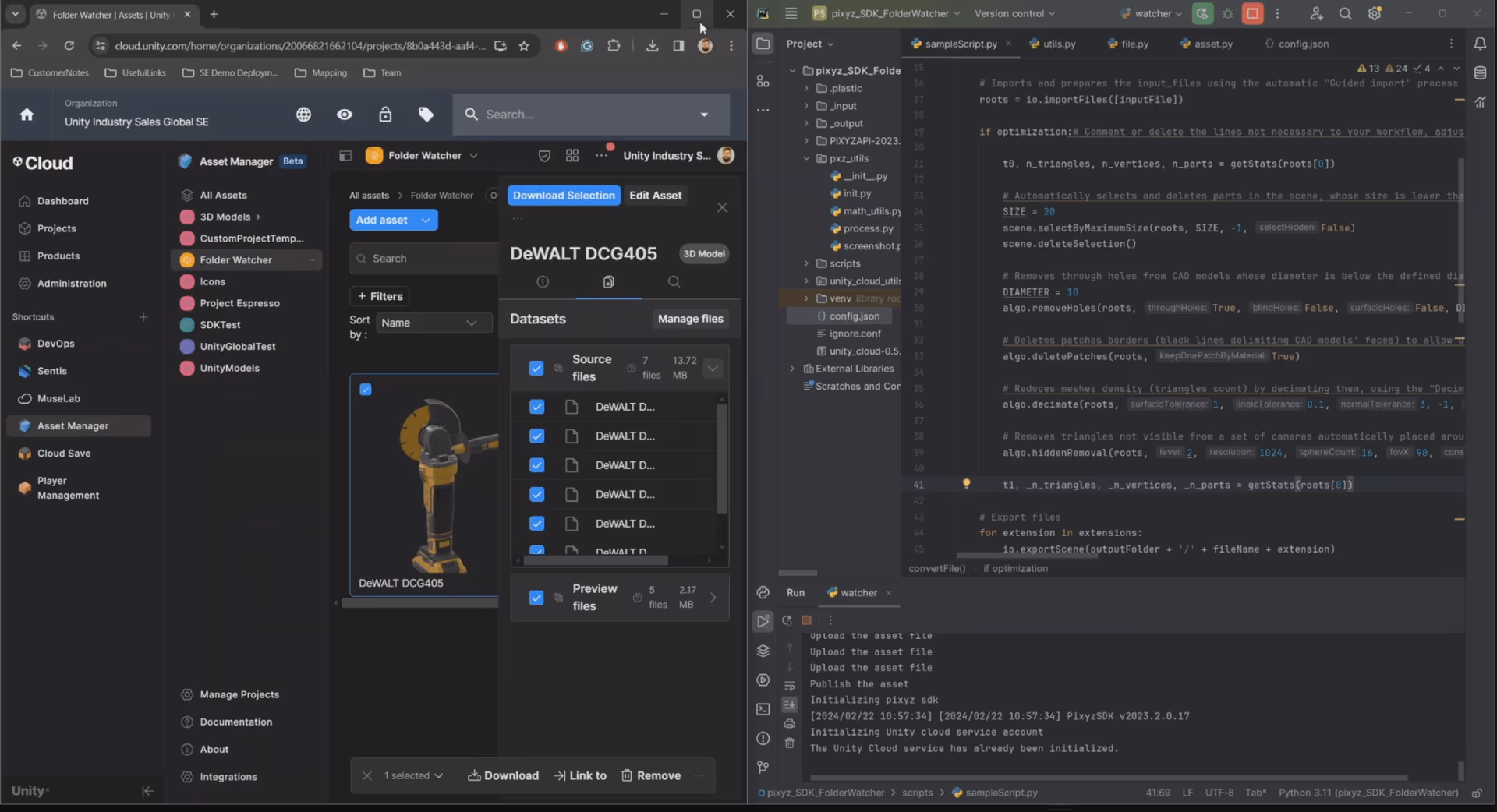Open PyCharm search everywhere magnifier
Screen dimensions: 1497x812
tap(1345, 13)
